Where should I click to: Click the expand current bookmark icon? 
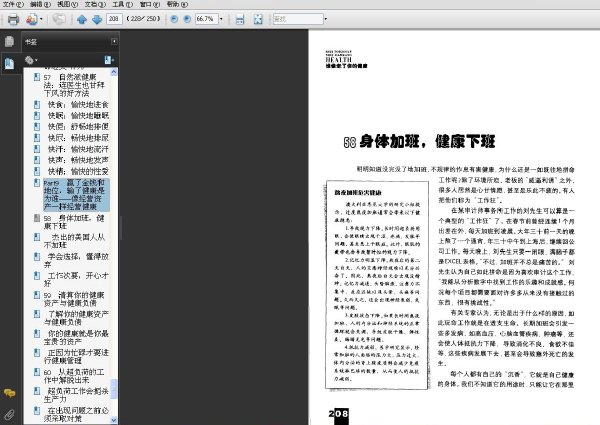click(x=109, y=60)
